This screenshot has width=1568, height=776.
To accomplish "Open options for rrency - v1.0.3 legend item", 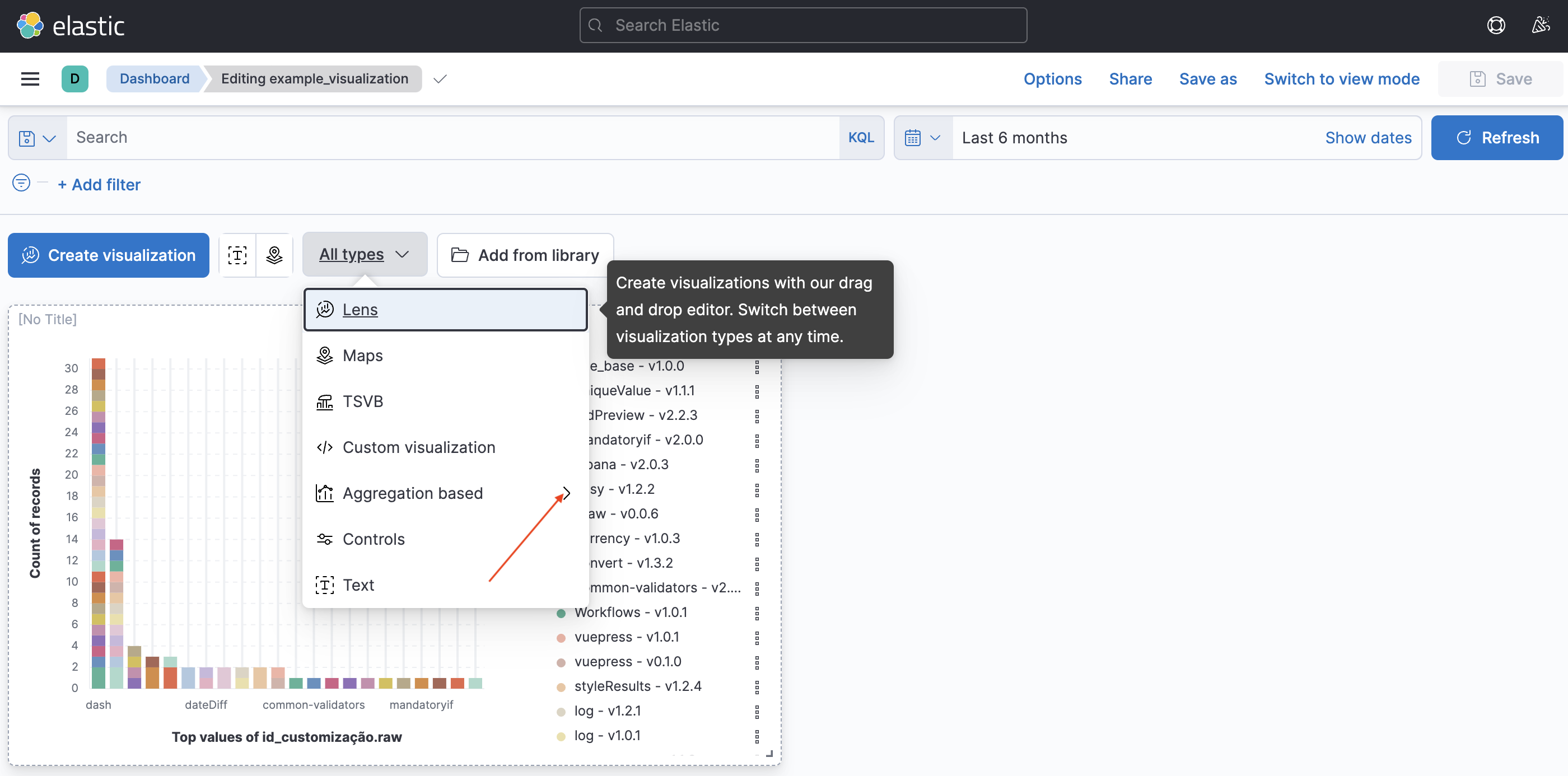I will pyautogui.click(x=757, y=539).
